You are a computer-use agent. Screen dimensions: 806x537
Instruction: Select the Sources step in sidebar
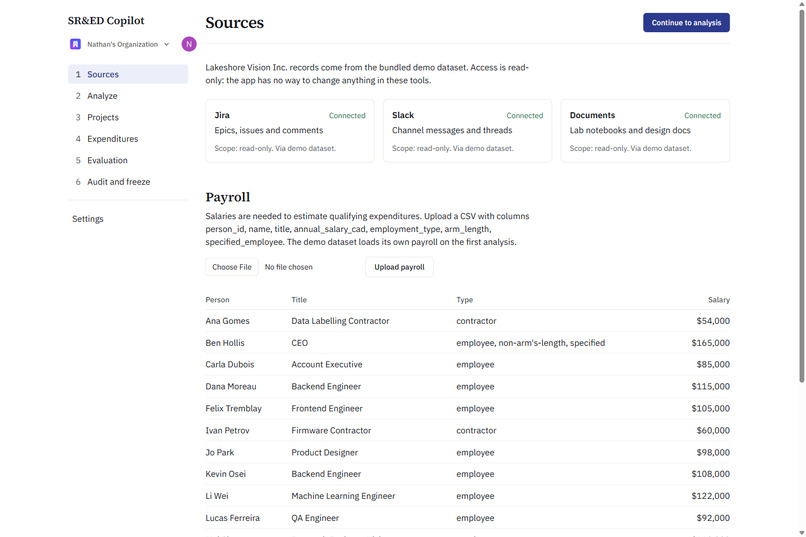[x=128, y=74]
